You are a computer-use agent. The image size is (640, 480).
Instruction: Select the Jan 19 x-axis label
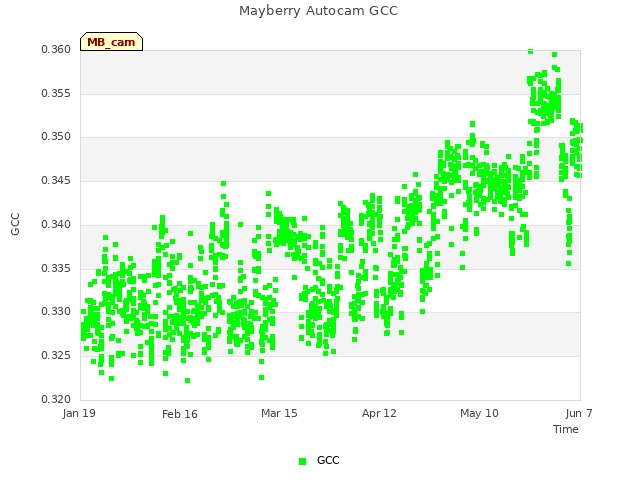coord(79,413)
